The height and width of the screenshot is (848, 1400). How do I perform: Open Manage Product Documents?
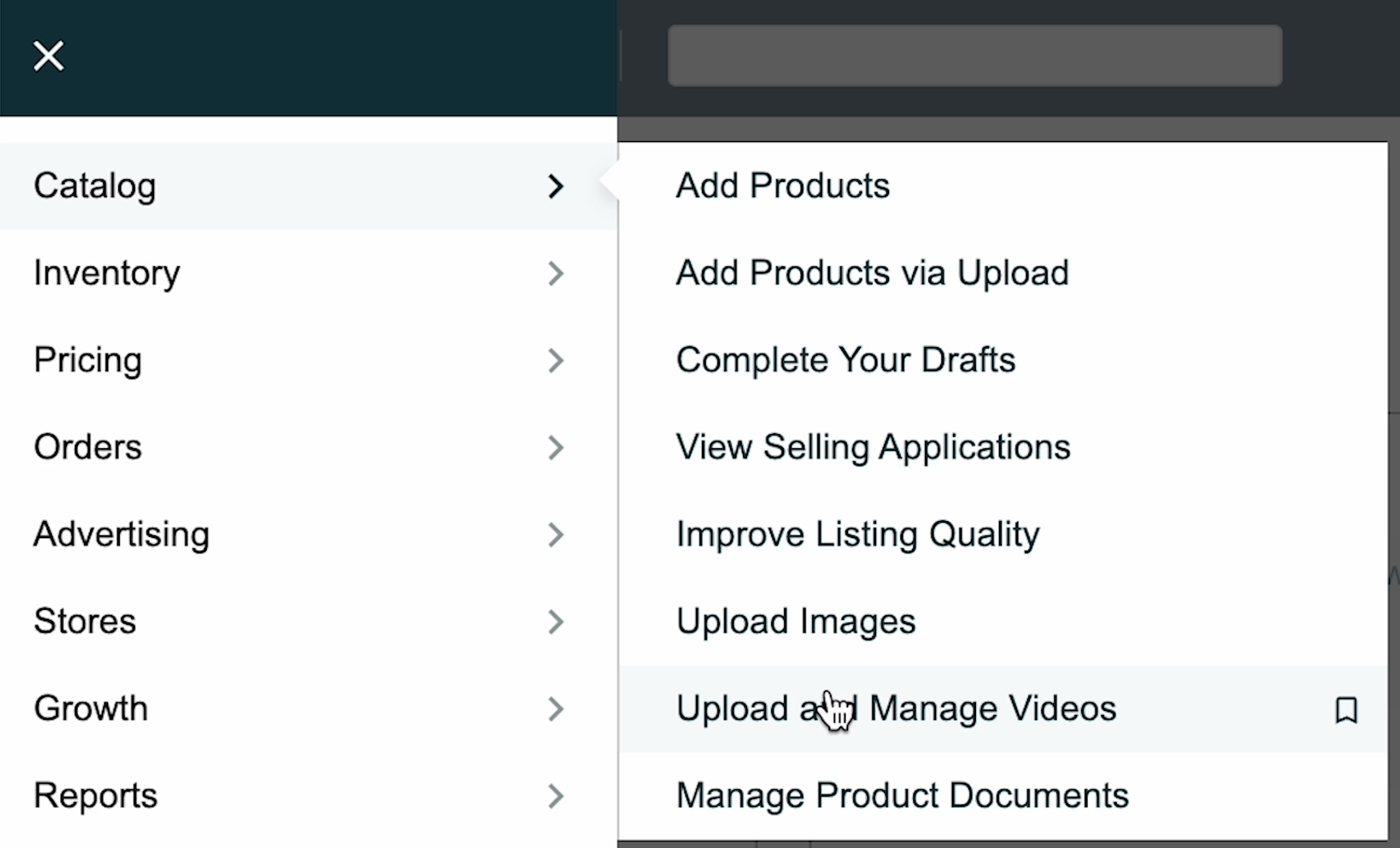pos(902,796)
